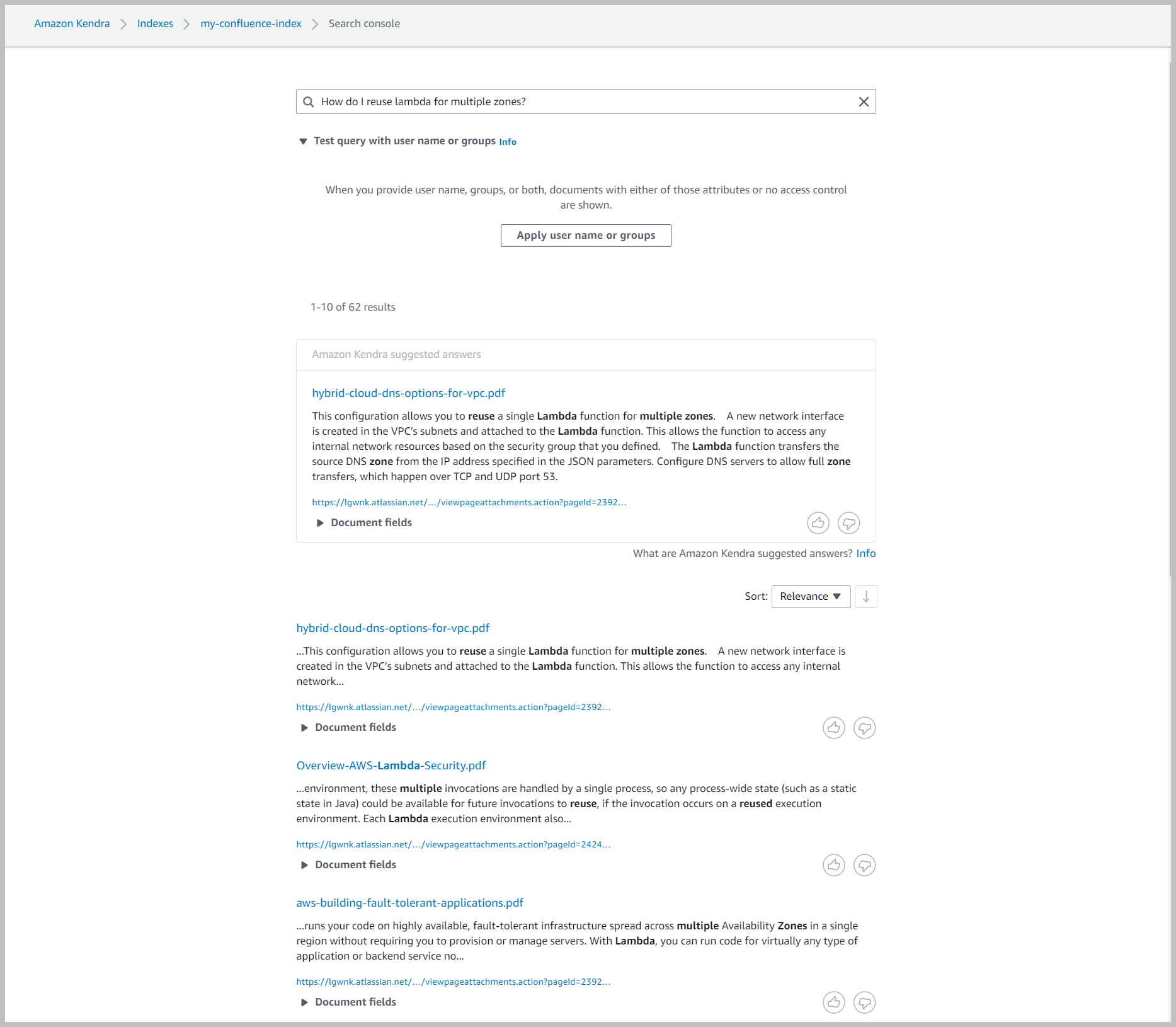This screenshot has width=1176, height=1027.
Task: Thumbs up the aws-building-fault-tolerant result
Action: click(834, 1002)
